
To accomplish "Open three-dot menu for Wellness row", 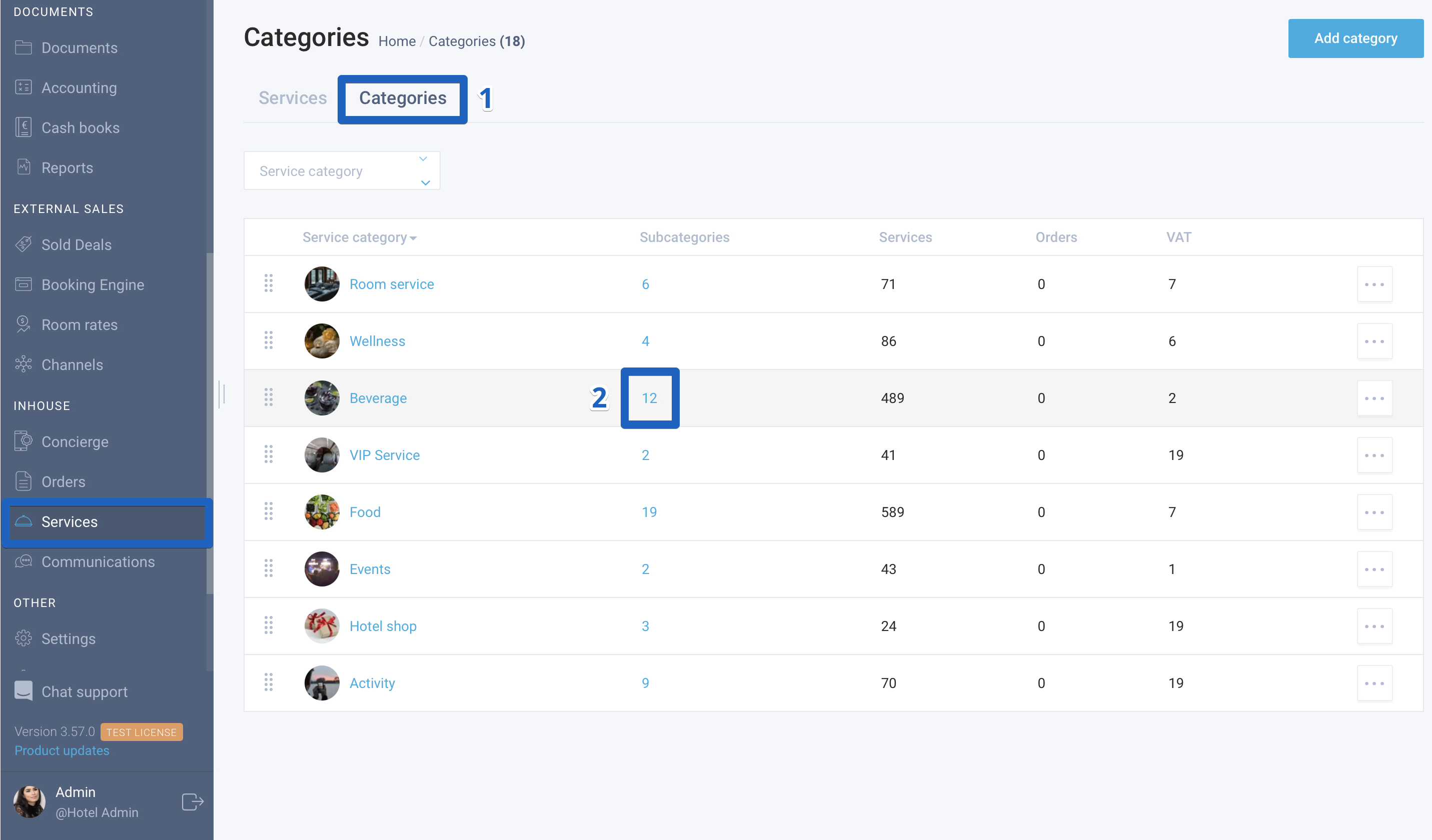I will pos(1374,341).
